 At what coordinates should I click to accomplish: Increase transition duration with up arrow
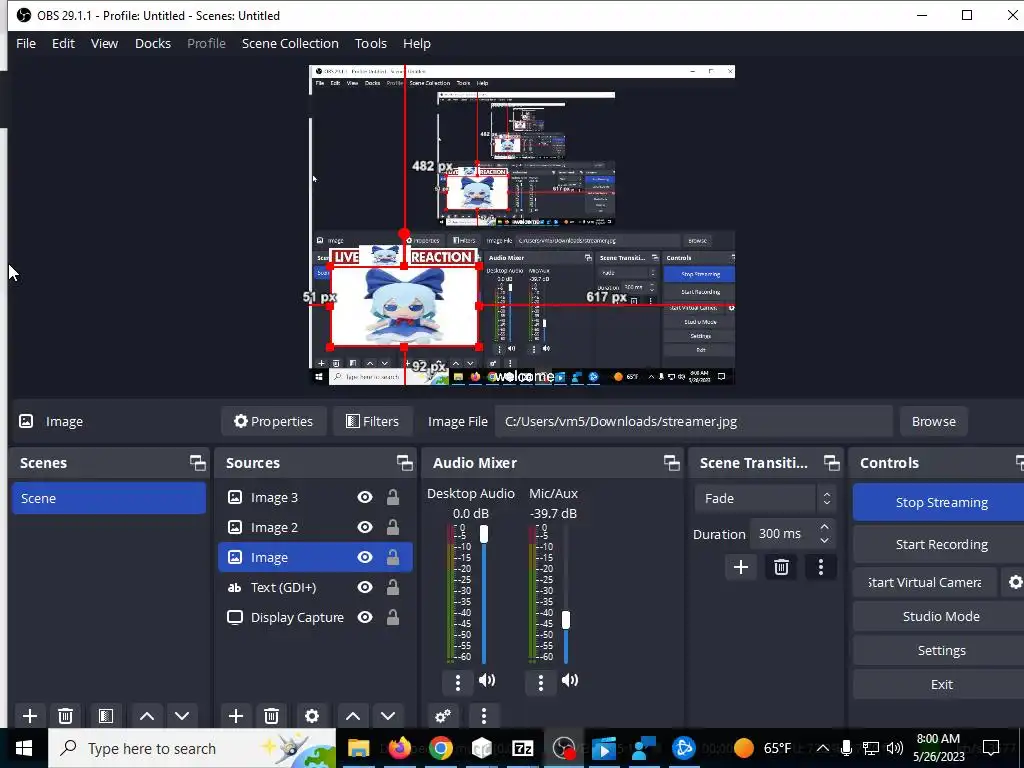(824, 527)
